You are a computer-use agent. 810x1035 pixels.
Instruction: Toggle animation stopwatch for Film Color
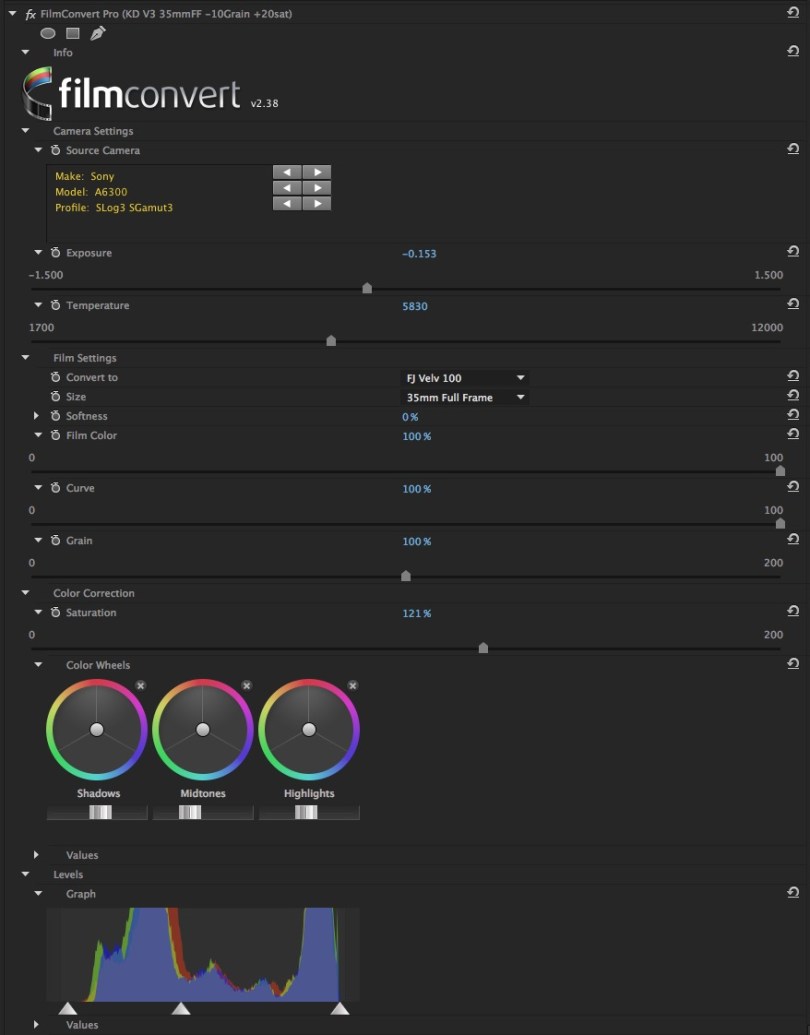pos(55,436)
